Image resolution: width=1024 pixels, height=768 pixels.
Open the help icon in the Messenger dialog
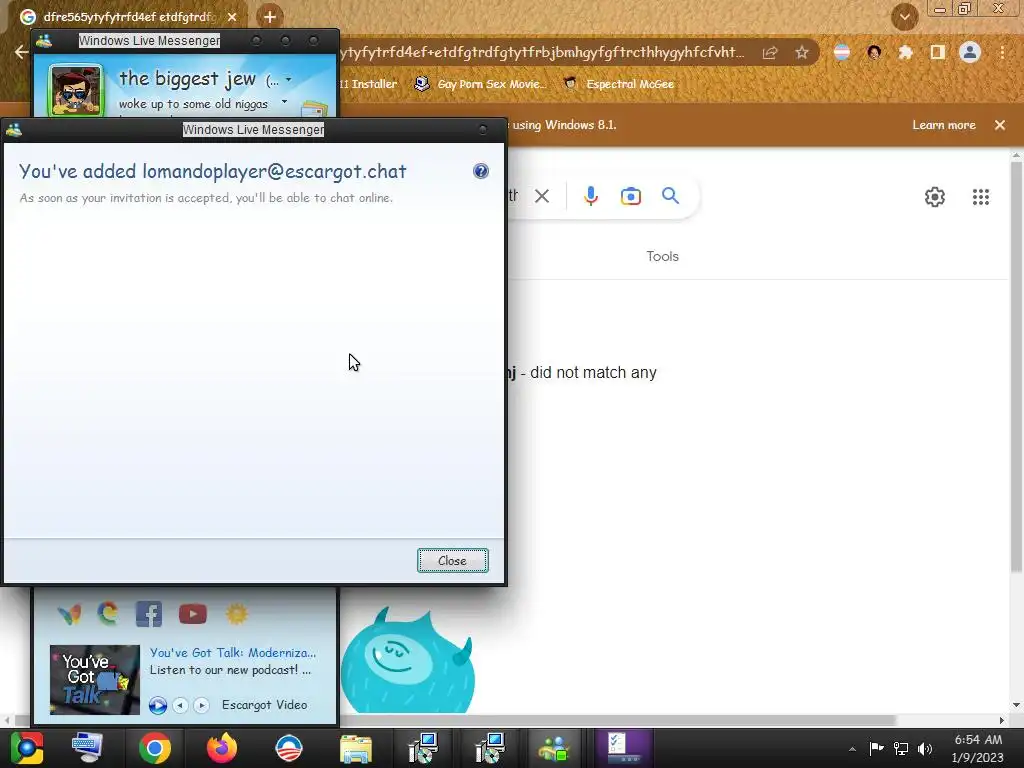pos(481,171)
